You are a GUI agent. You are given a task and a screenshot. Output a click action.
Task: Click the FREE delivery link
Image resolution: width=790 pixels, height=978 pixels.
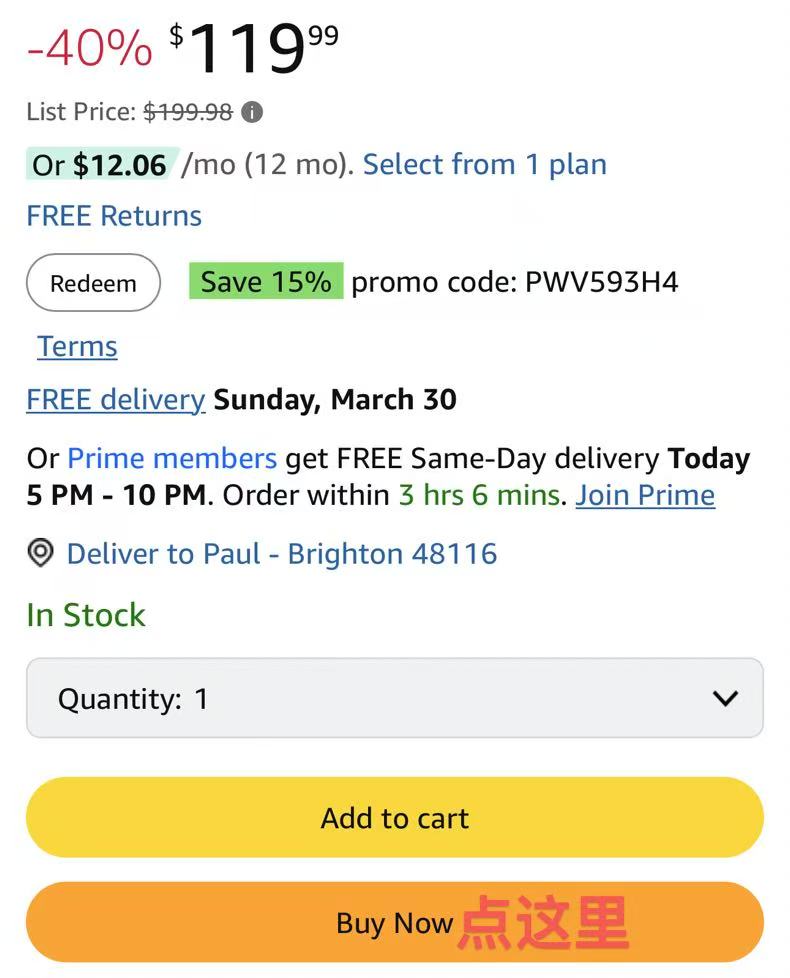(x=115, y=400)
